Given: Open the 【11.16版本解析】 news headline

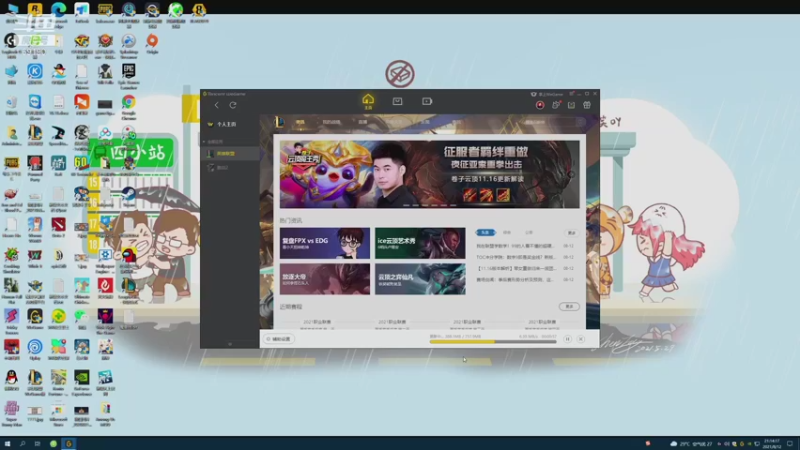Looking at the screenshot, I should tap(516, 268).
